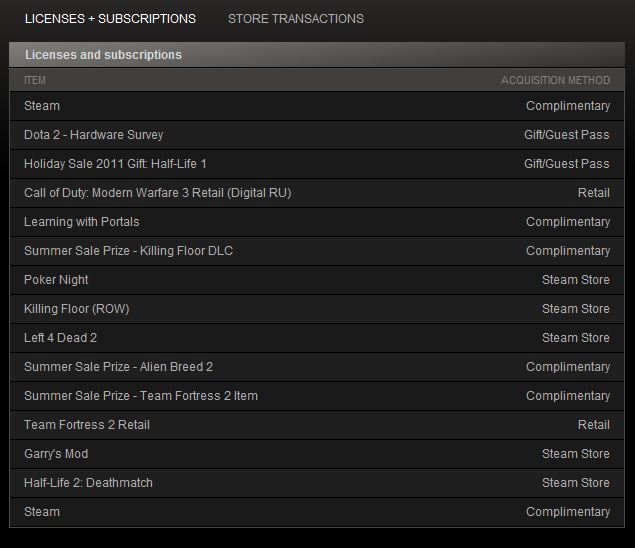Click Retail method for Team Fortress 2 Retail

pos(594,425)
